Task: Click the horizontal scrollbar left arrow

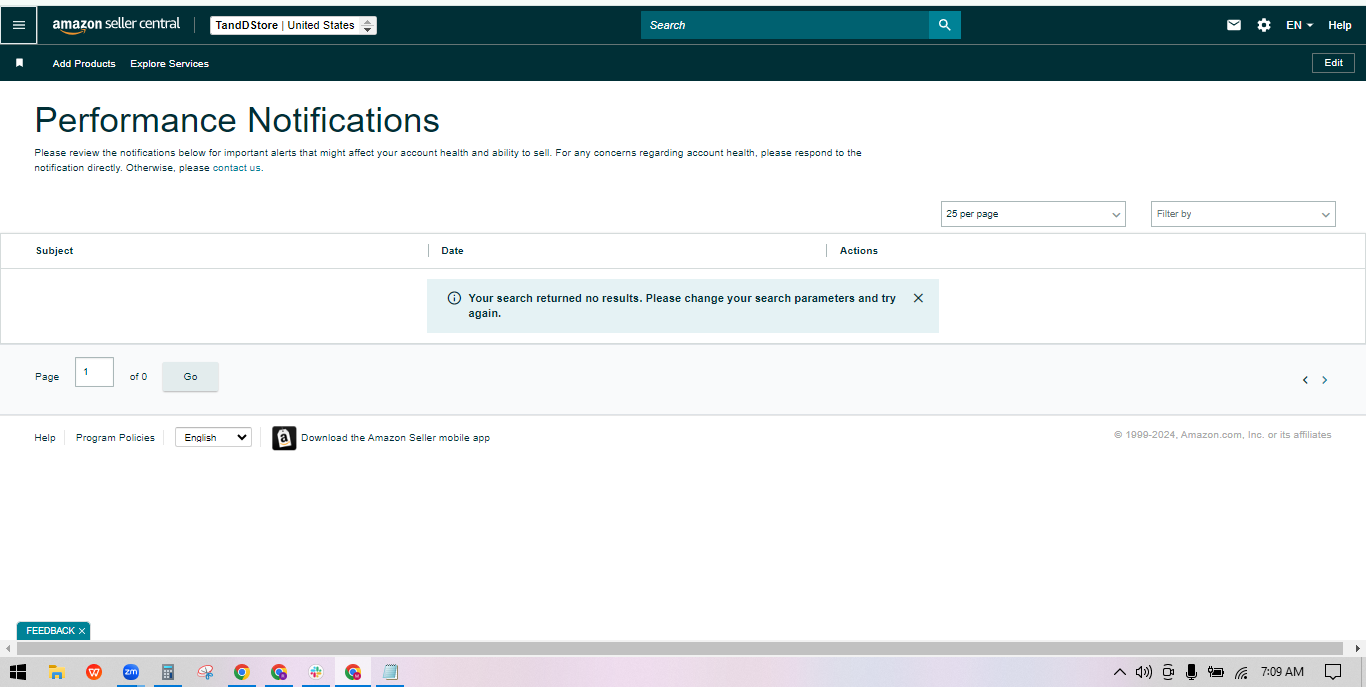Action: [x=8, y=649]
